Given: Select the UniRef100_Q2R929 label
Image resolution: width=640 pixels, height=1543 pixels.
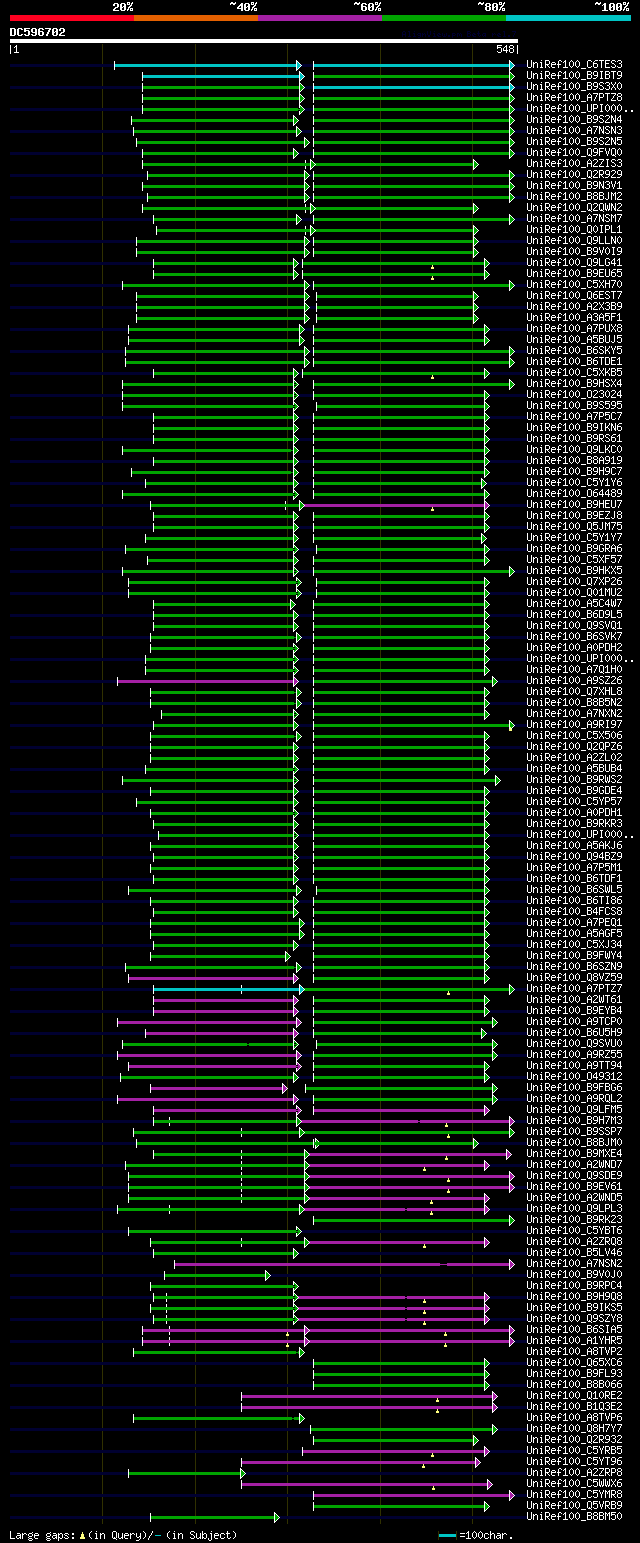Looking at the screenshot, I should point(574,175).
